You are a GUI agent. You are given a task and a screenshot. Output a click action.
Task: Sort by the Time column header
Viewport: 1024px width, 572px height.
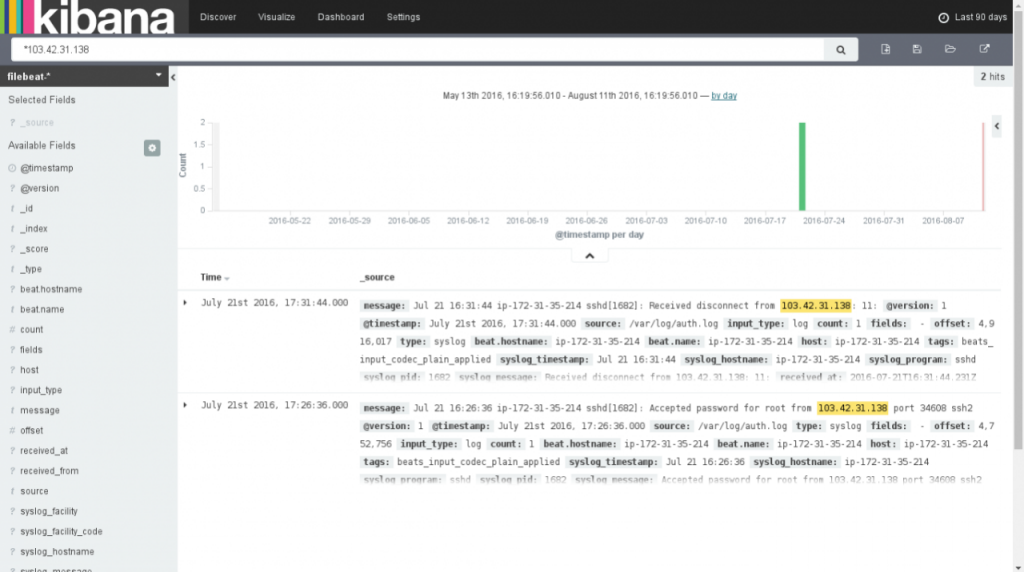coord(214,278)
